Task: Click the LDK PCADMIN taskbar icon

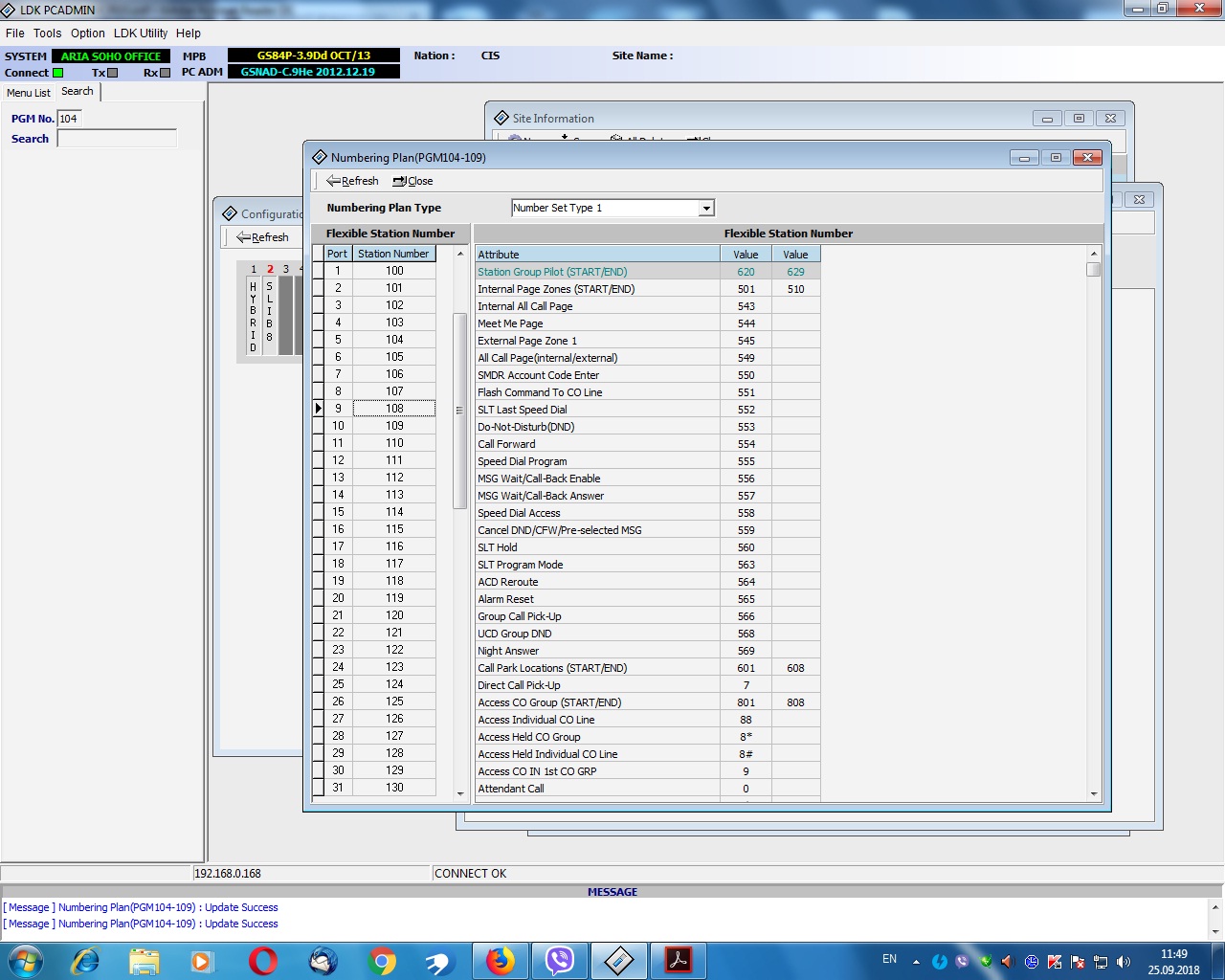Action: tap(618, 960)
